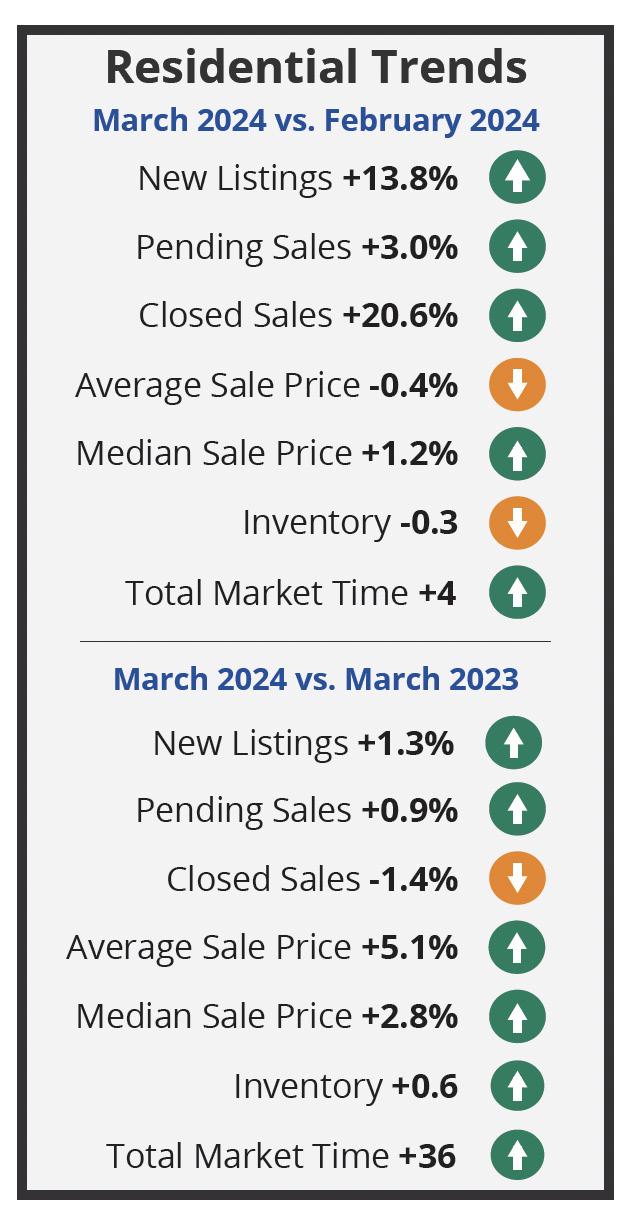Click the Closed Sales +20.6% text
The width and height of the screenshot is (632, 1222).
[298, 316]
